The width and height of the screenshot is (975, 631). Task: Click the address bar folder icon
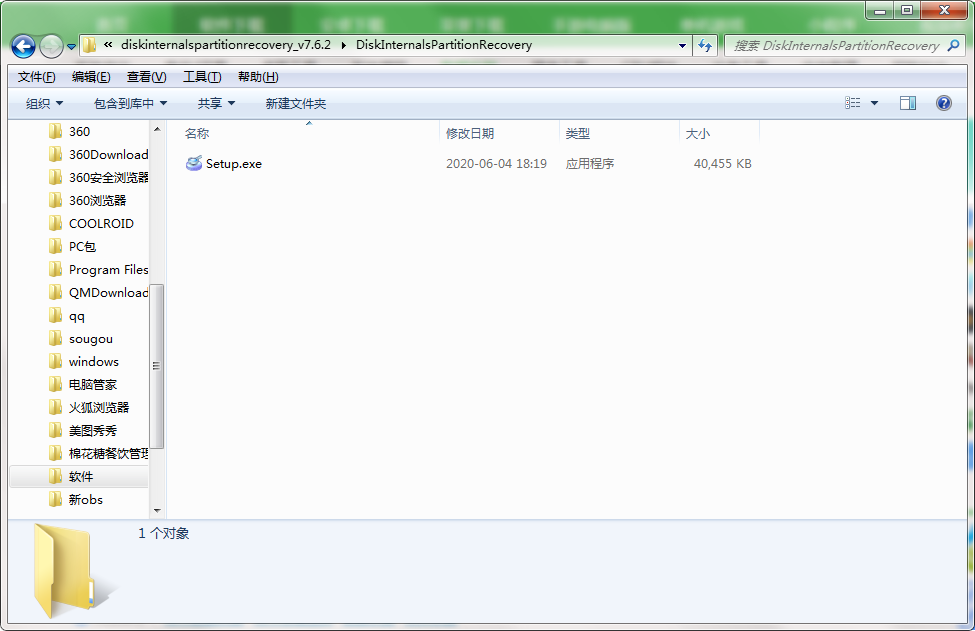(x=90, y=45)
